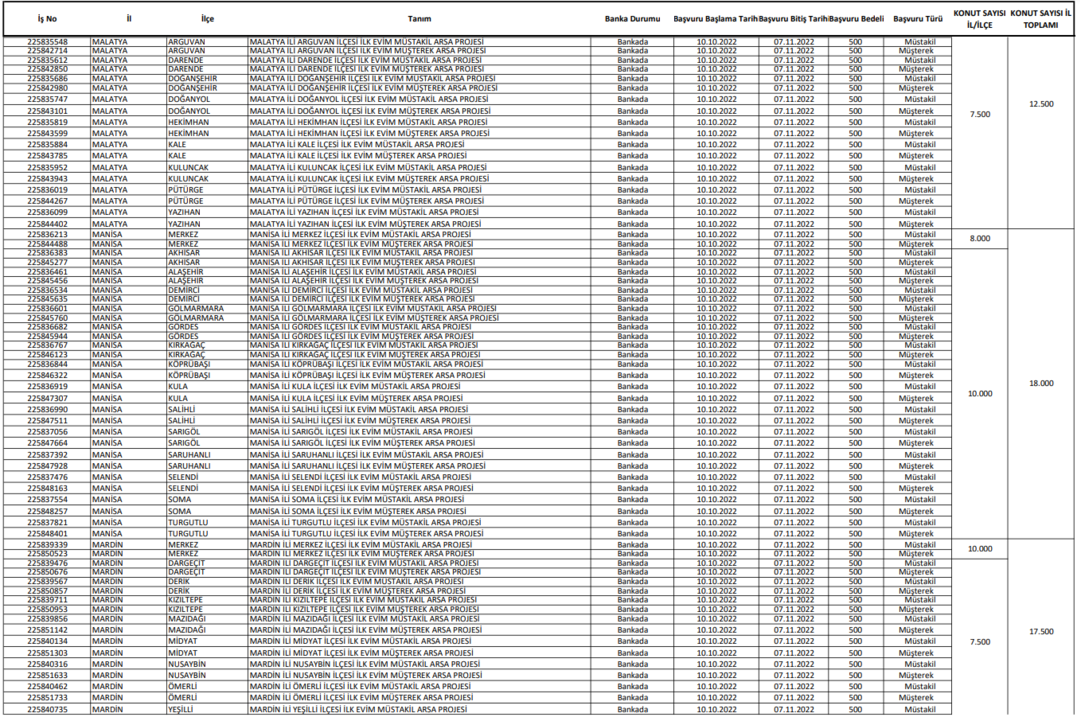
Task: Click end date 07.11.2022 in row 225840462
Action: click(793, 687)
